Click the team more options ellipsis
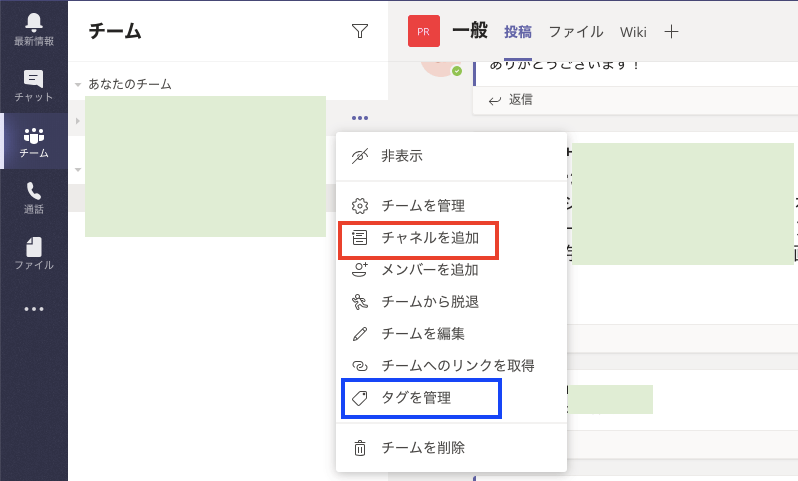Viewport: 798px width, 481px height. (x=360, y=118)
